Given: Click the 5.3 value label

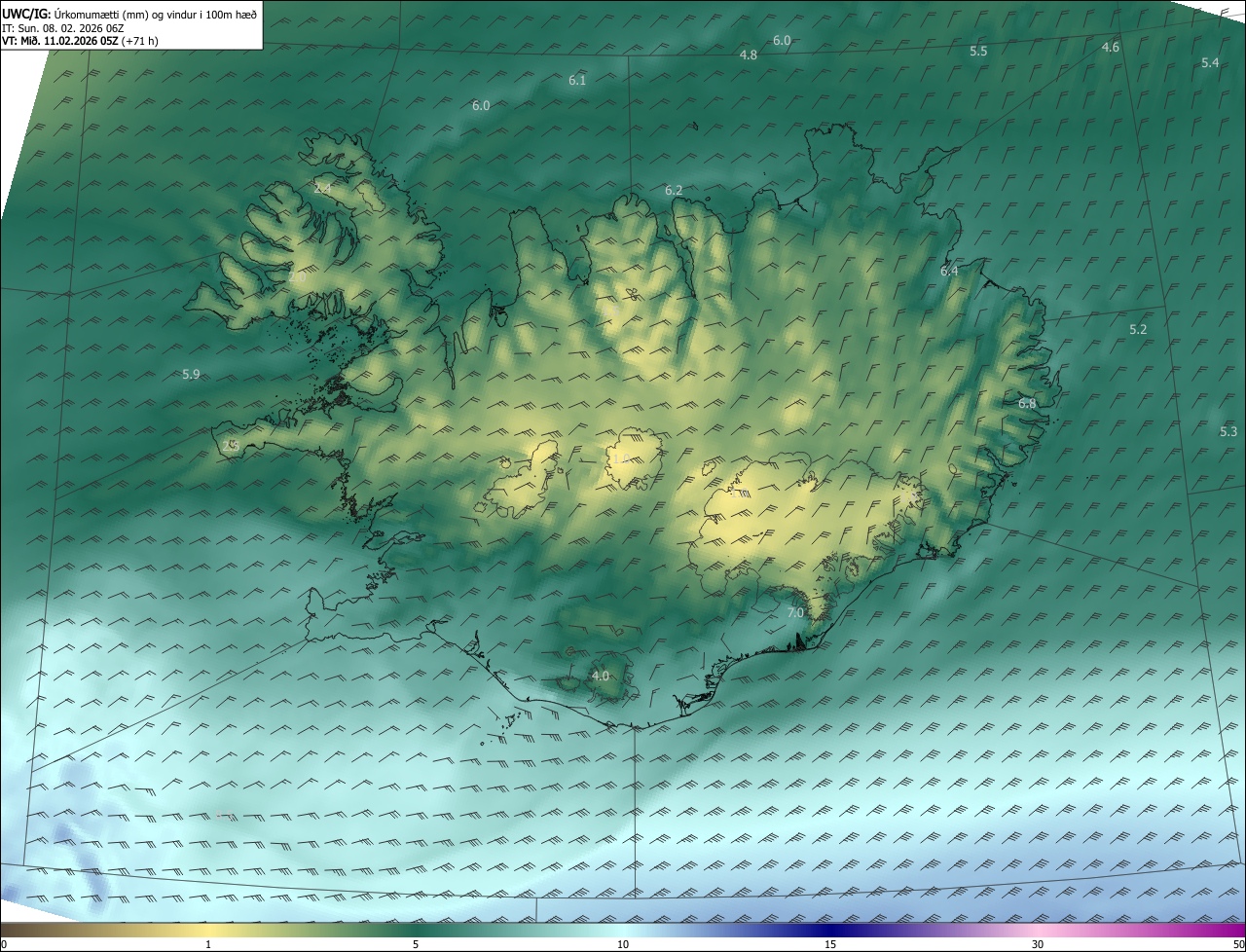Looking at the screenshot, I should point(1228,432).
